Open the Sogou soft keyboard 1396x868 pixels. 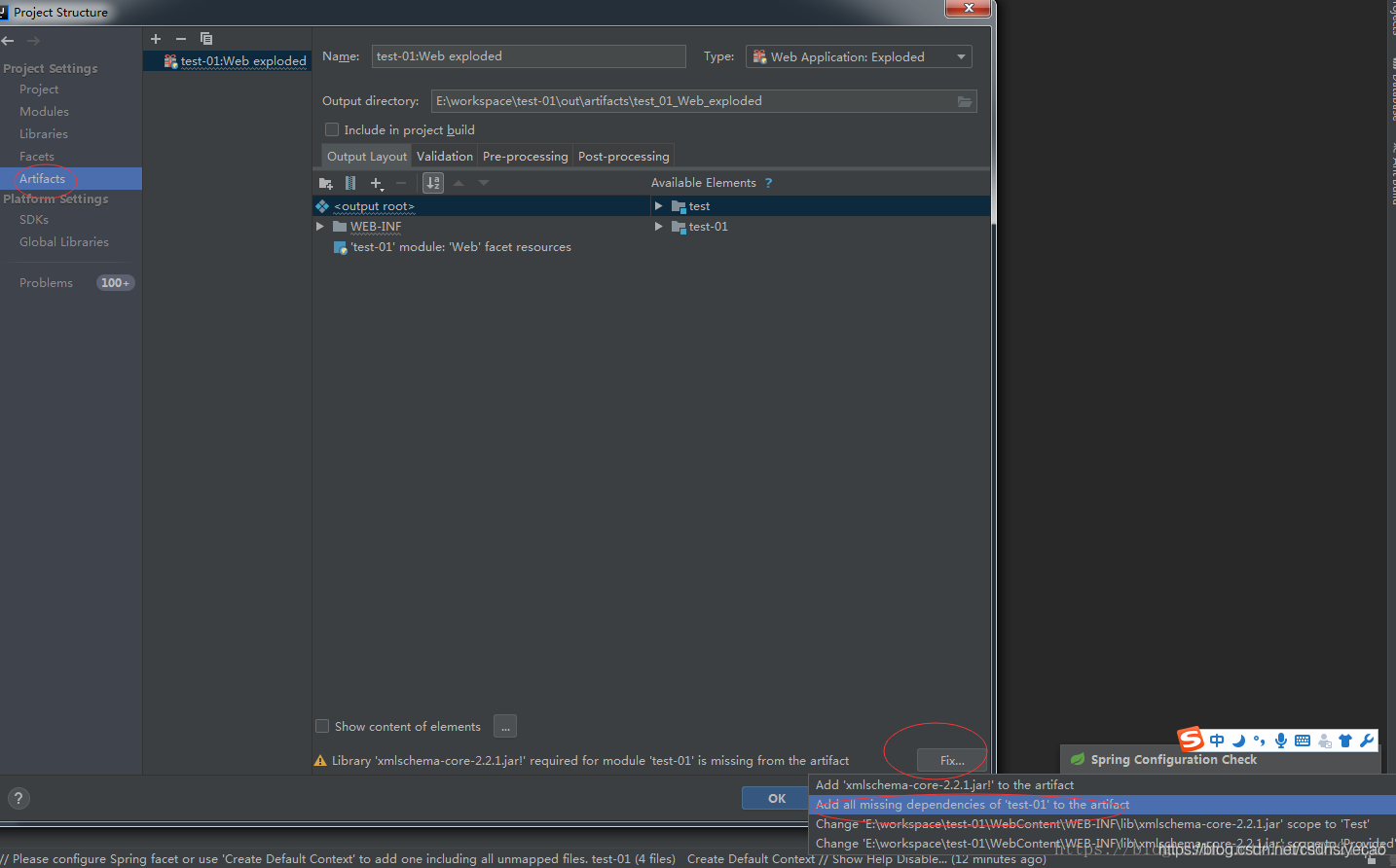pyautogui.click(x=1303, y=741)
